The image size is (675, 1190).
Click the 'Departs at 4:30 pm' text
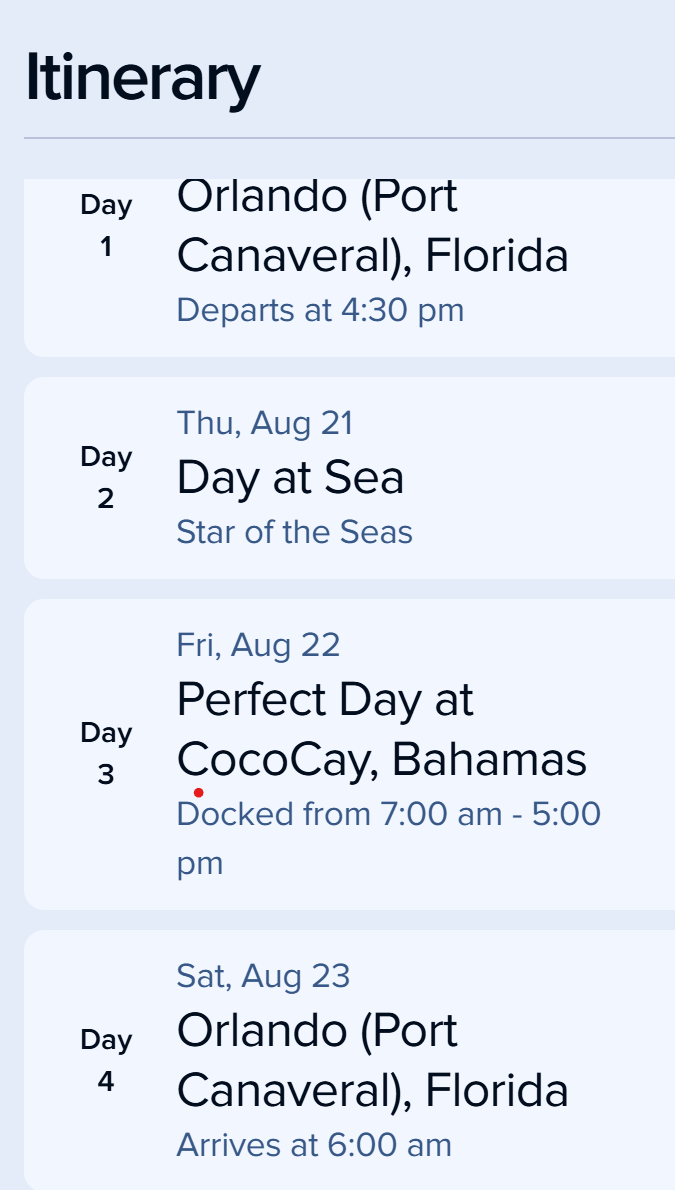(x=320, y=310)
